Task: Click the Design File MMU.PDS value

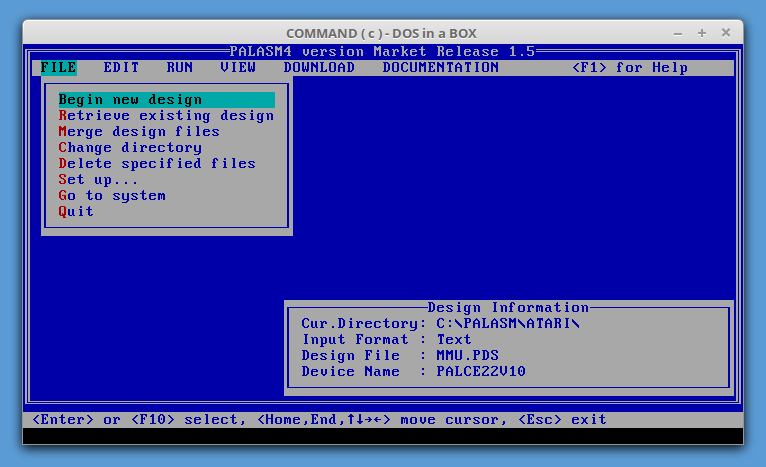Action: (x=468, y=356)
